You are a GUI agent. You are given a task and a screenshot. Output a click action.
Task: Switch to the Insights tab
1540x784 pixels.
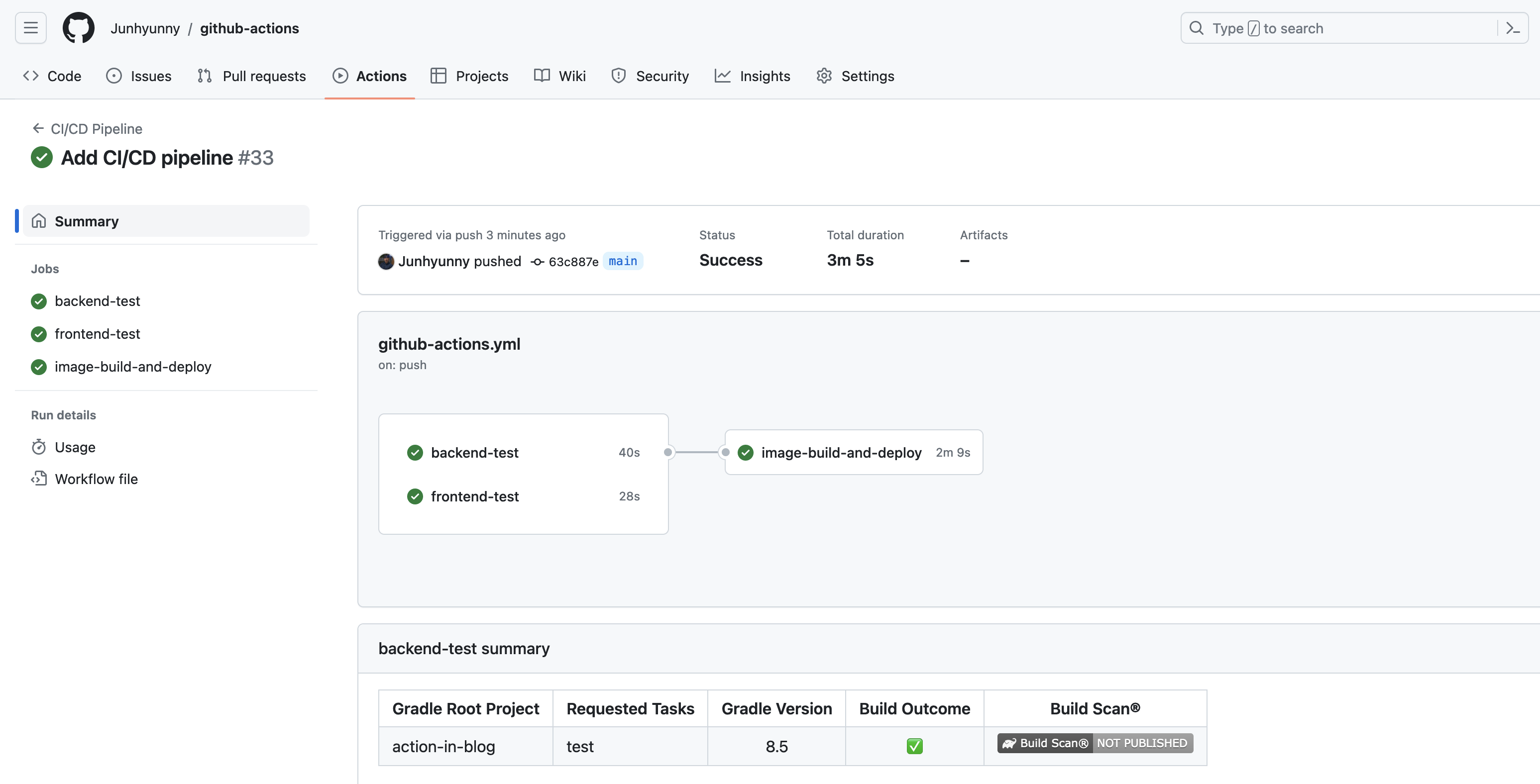[x=753, y=76]
